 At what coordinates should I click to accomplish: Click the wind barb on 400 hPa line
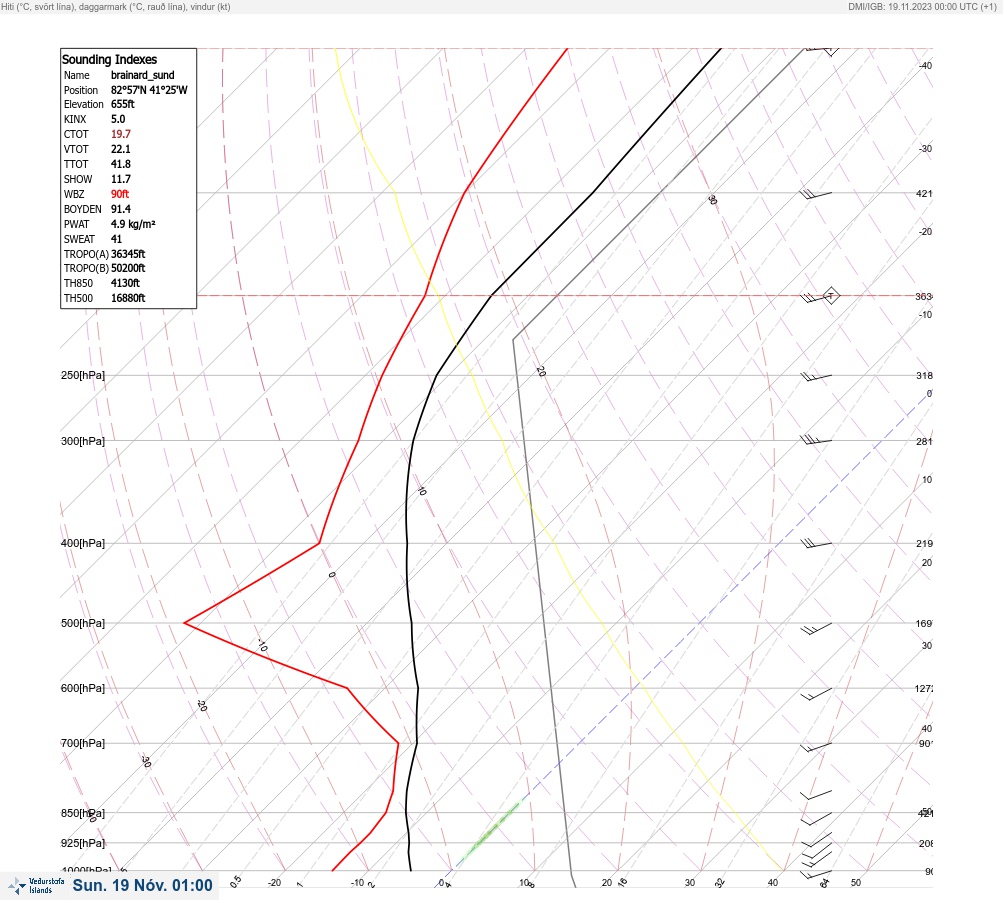(816, 543)
